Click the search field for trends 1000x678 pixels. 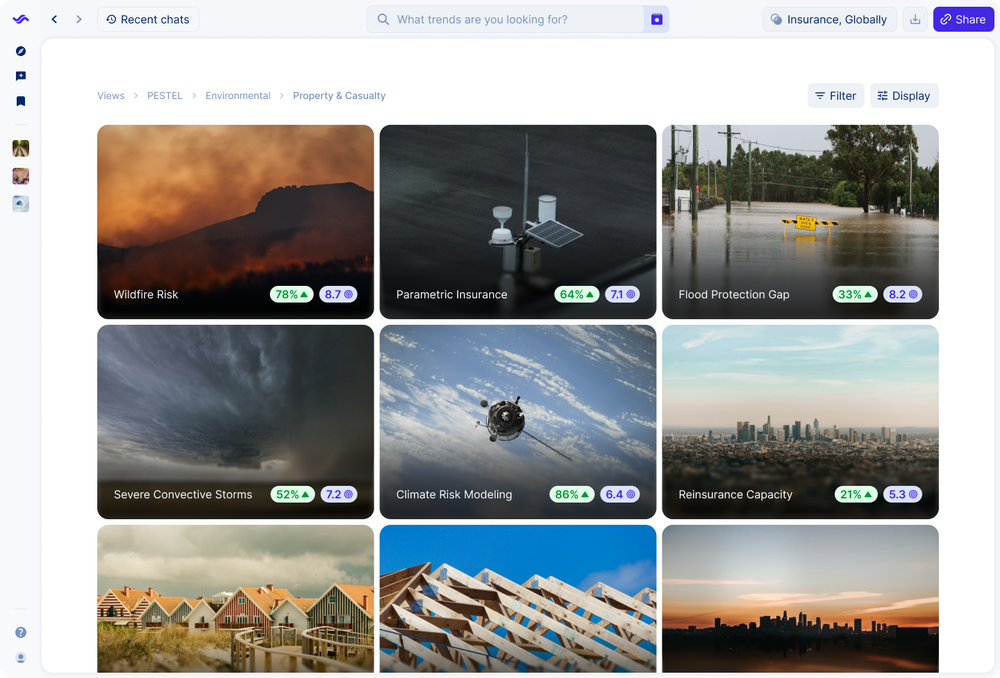(x=505, y=19)
